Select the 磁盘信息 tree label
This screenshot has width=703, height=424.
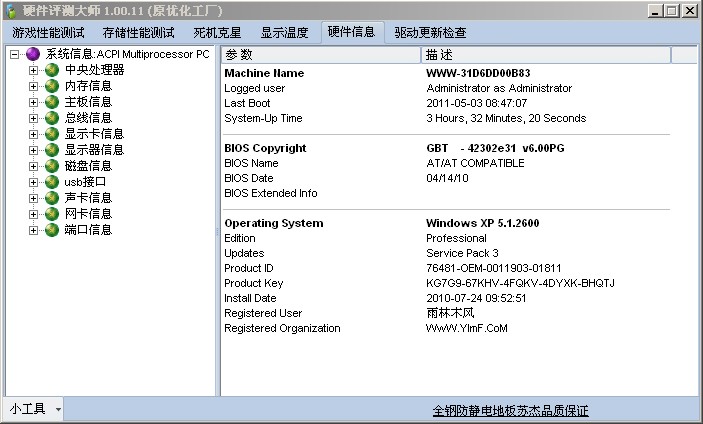coord(88,166)
